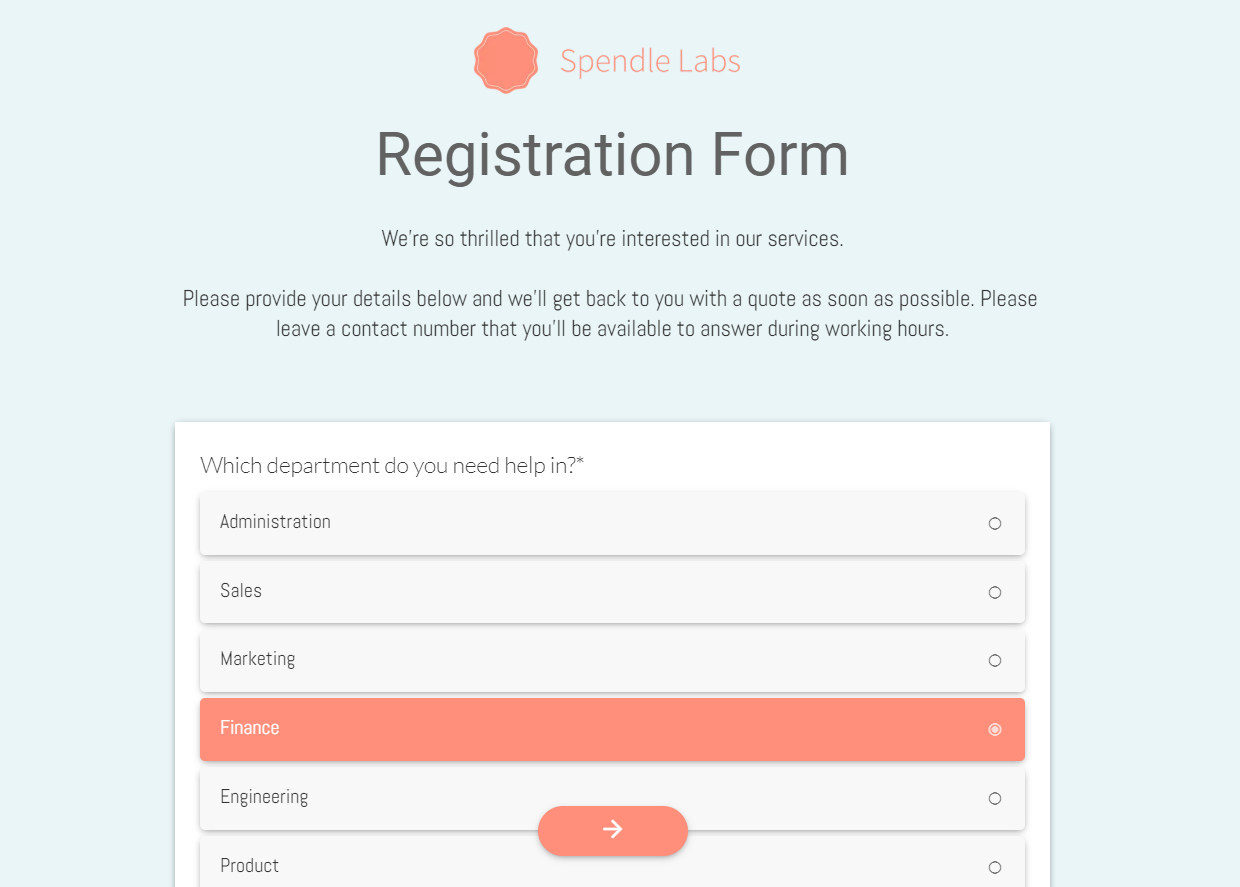Screen dimensions: 1240x887
Task: Select the Sales radio circle
Action: point(995,592)
